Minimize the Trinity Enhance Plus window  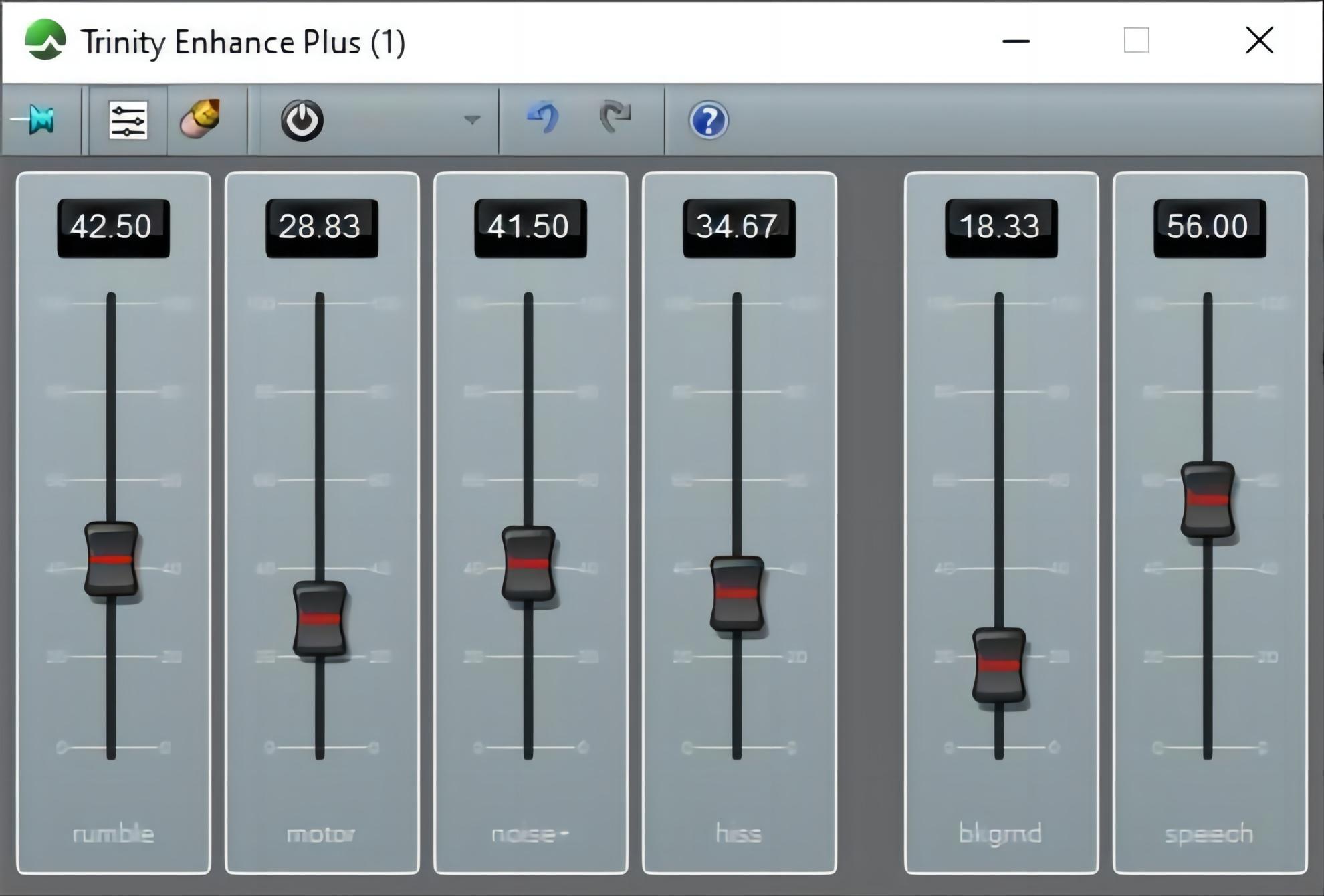coord(1016,41)
